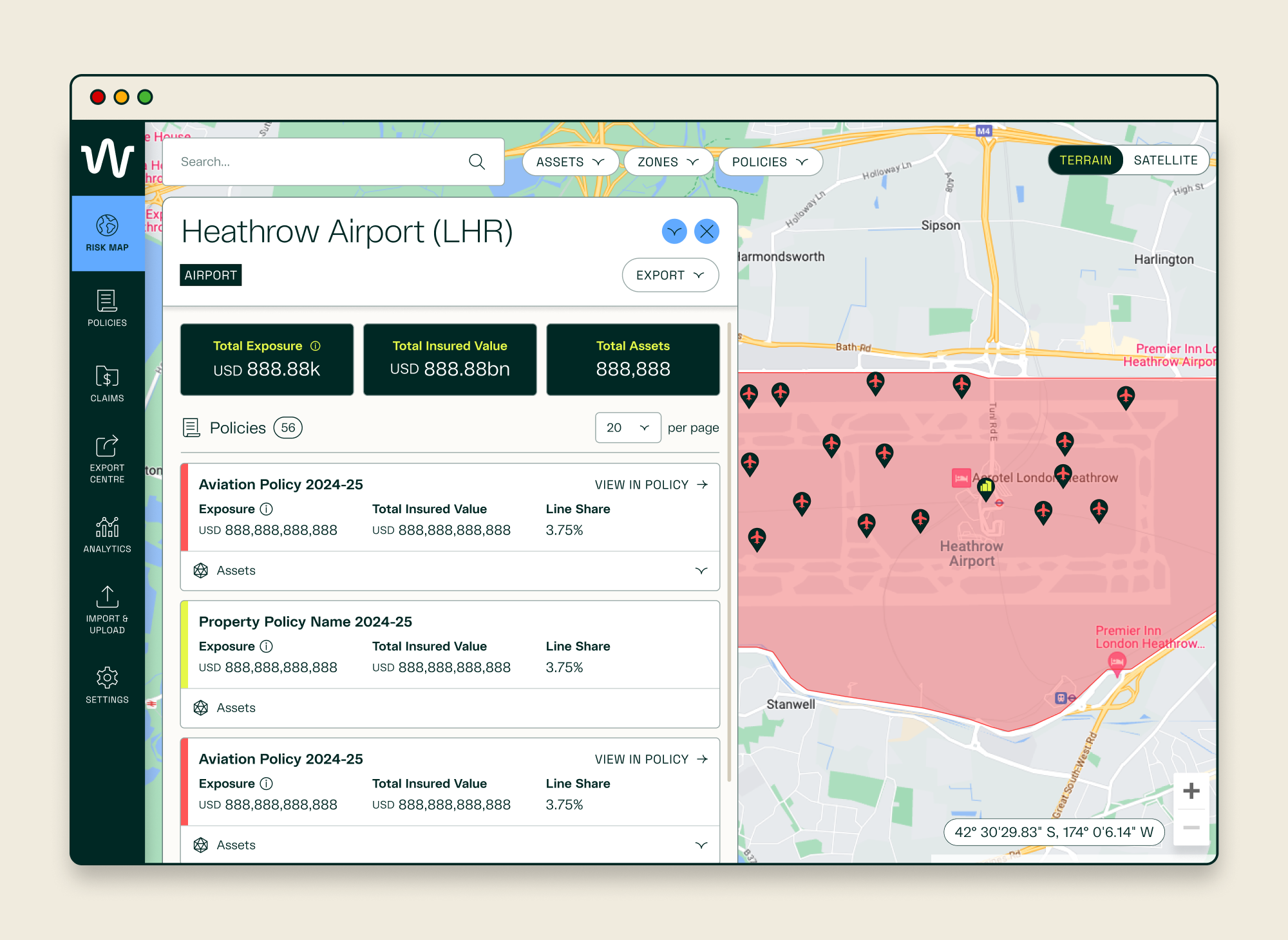Click the Total Insured Value card

(x=450, y=359)
